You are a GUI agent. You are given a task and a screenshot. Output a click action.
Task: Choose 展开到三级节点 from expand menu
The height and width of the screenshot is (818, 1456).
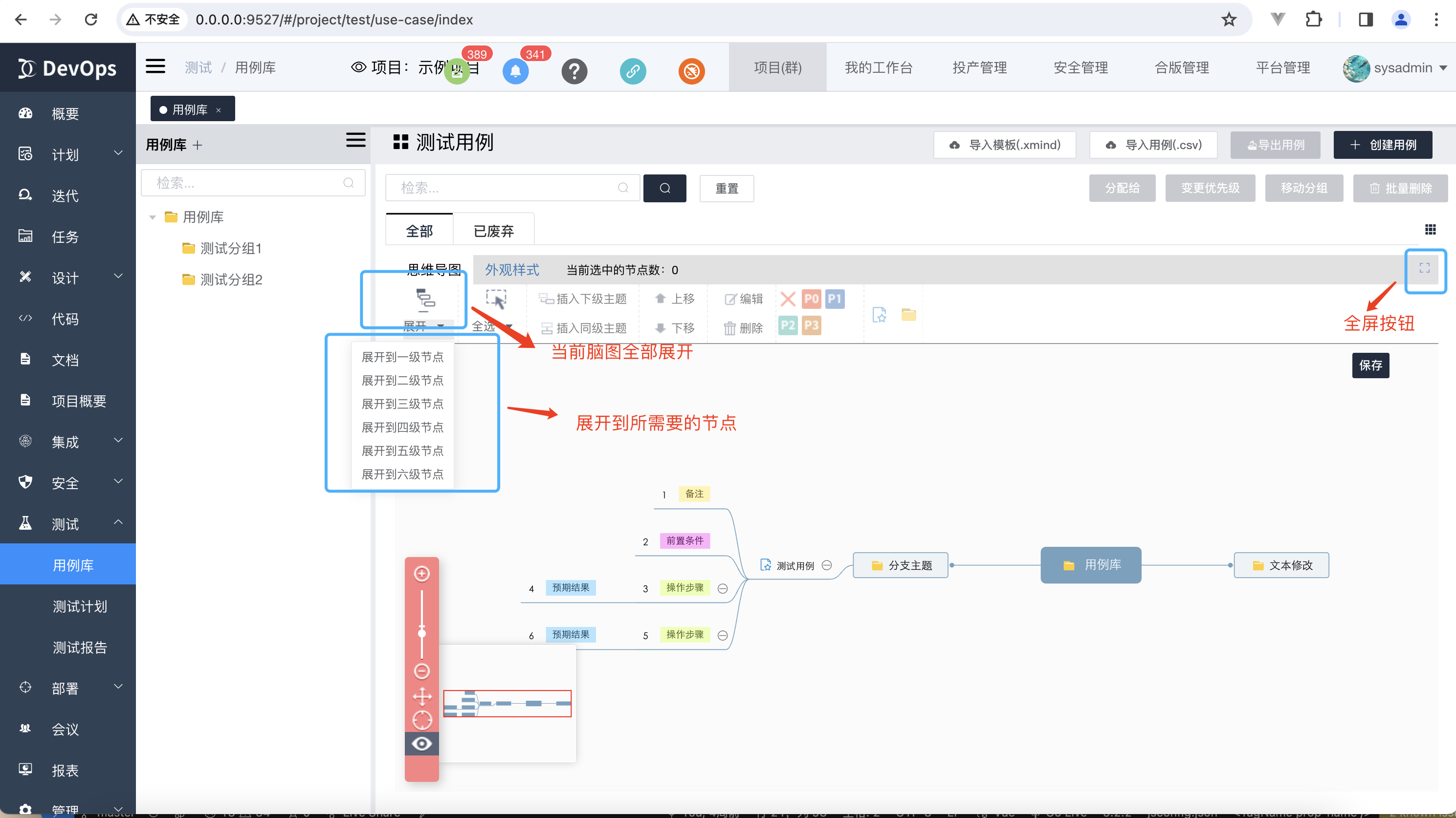pyautogui.click(x=402, y=404)
